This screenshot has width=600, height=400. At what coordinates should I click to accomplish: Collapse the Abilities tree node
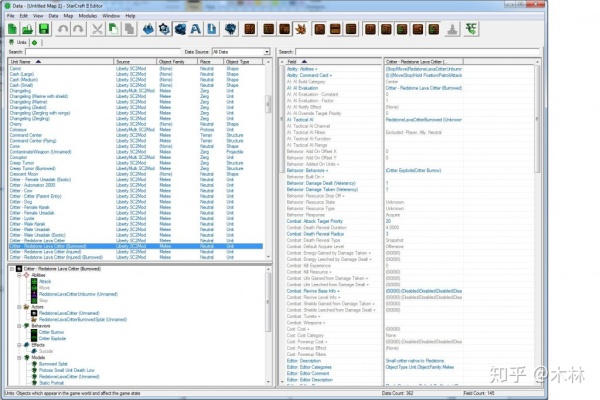19,275
